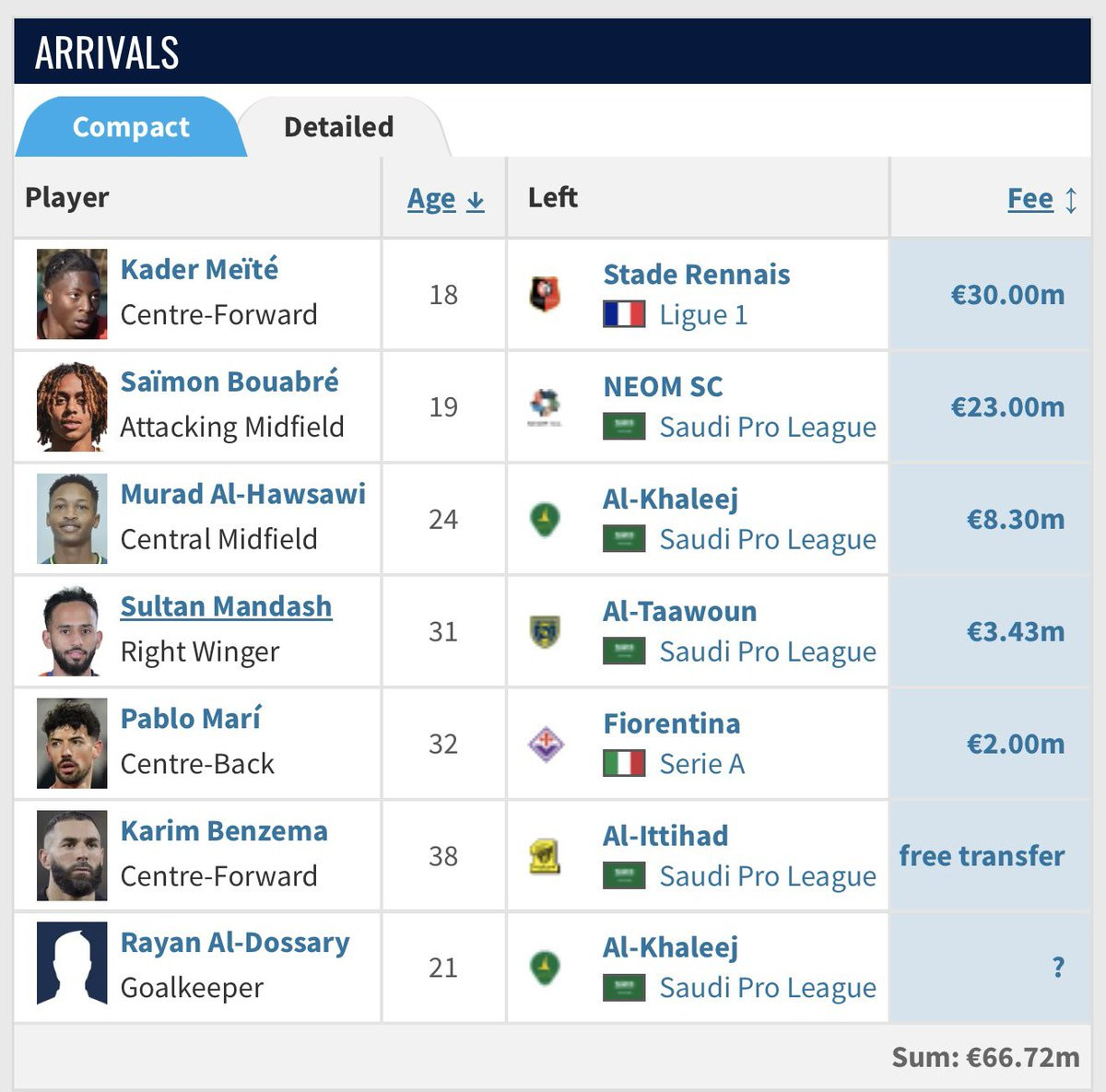This screenshot has height=1092, width=1106.
Task: Click the Al-Ittihad club crest icon
Action: coord(545,856)
